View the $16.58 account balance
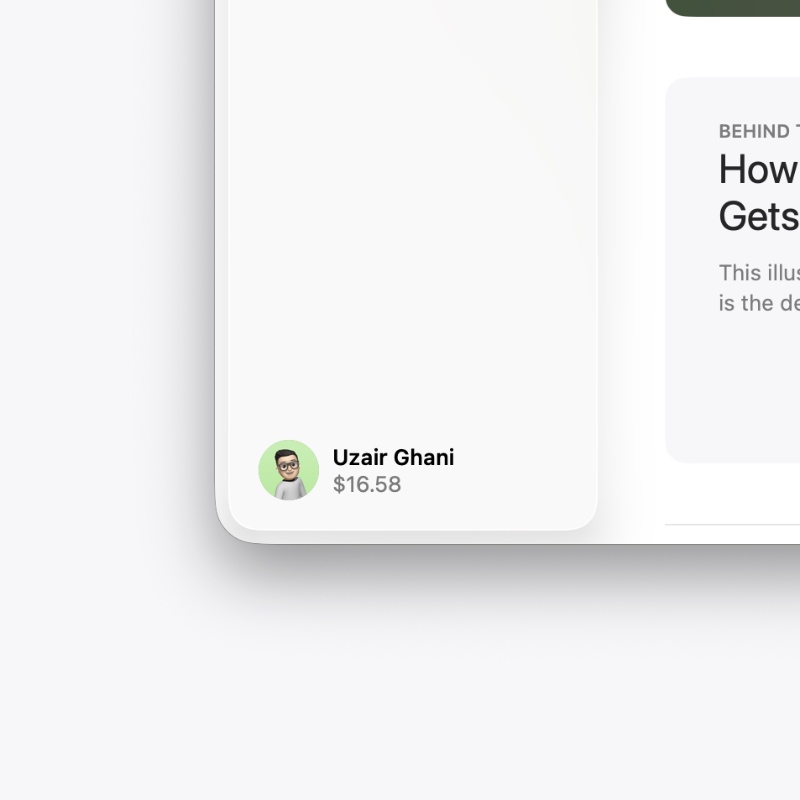The width and height of the screenshot is (800, 800). (x=367, y=484)
